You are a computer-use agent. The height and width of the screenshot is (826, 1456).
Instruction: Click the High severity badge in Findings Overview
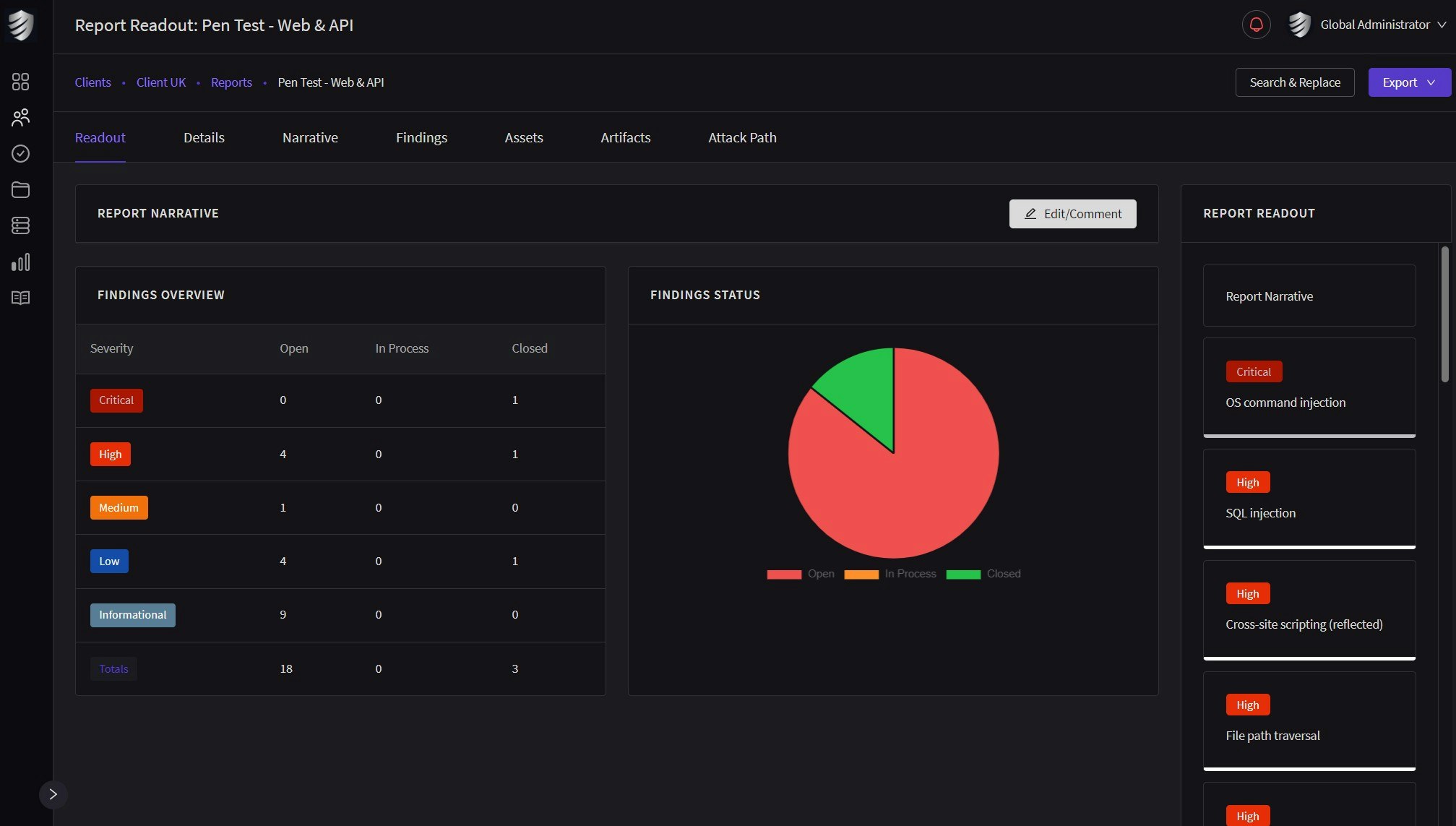click(x=111, y=455)
